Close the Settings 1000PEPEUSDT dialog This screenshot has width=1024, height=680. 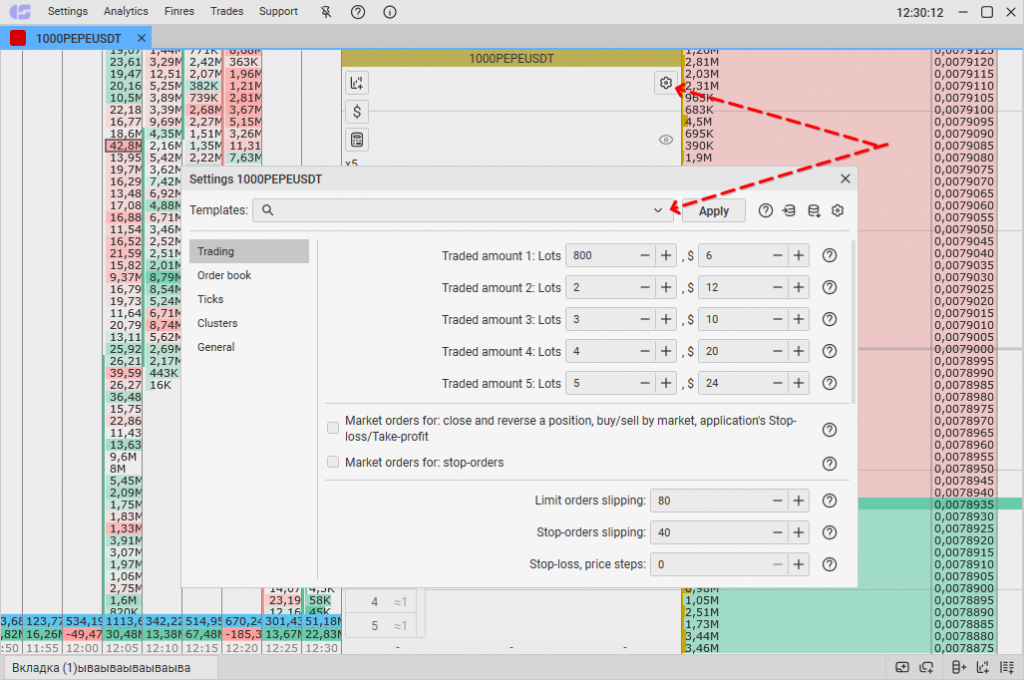coord(845,178)
